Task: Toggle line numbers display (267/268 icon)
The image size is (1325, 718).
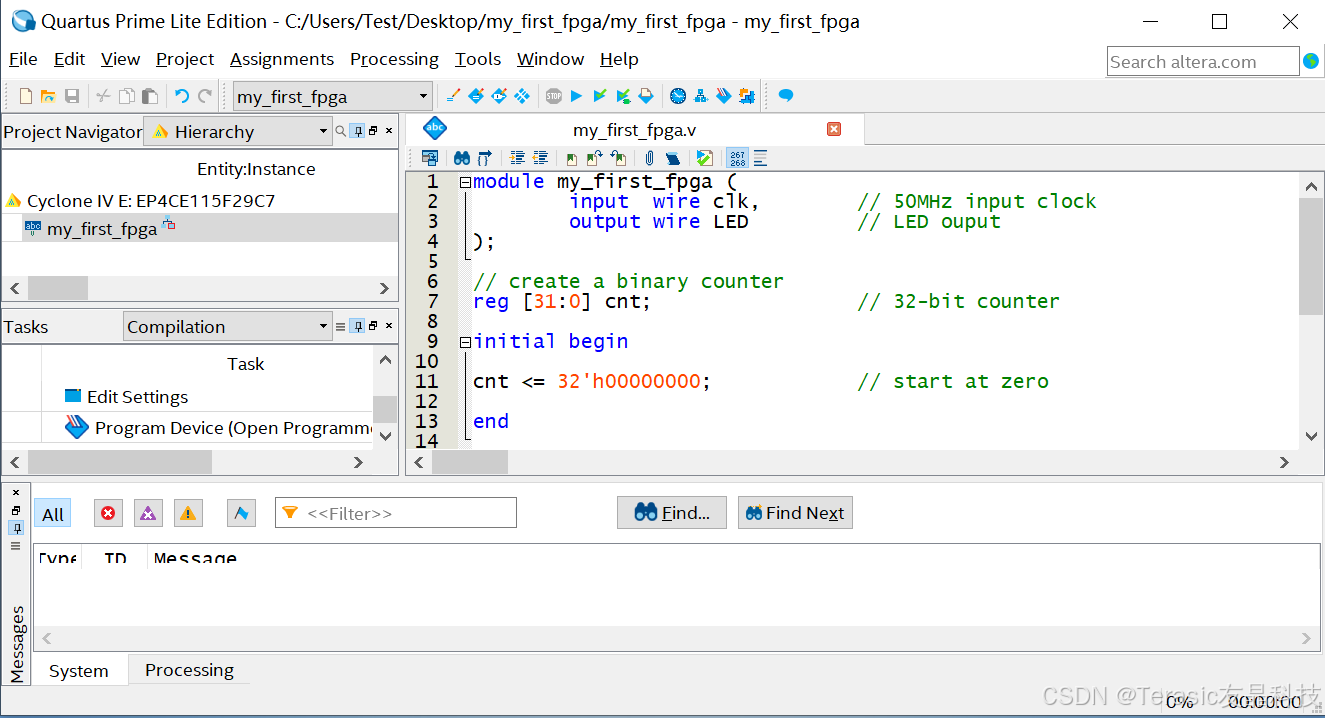Action: pyautogui.click(x=737, y=158)
